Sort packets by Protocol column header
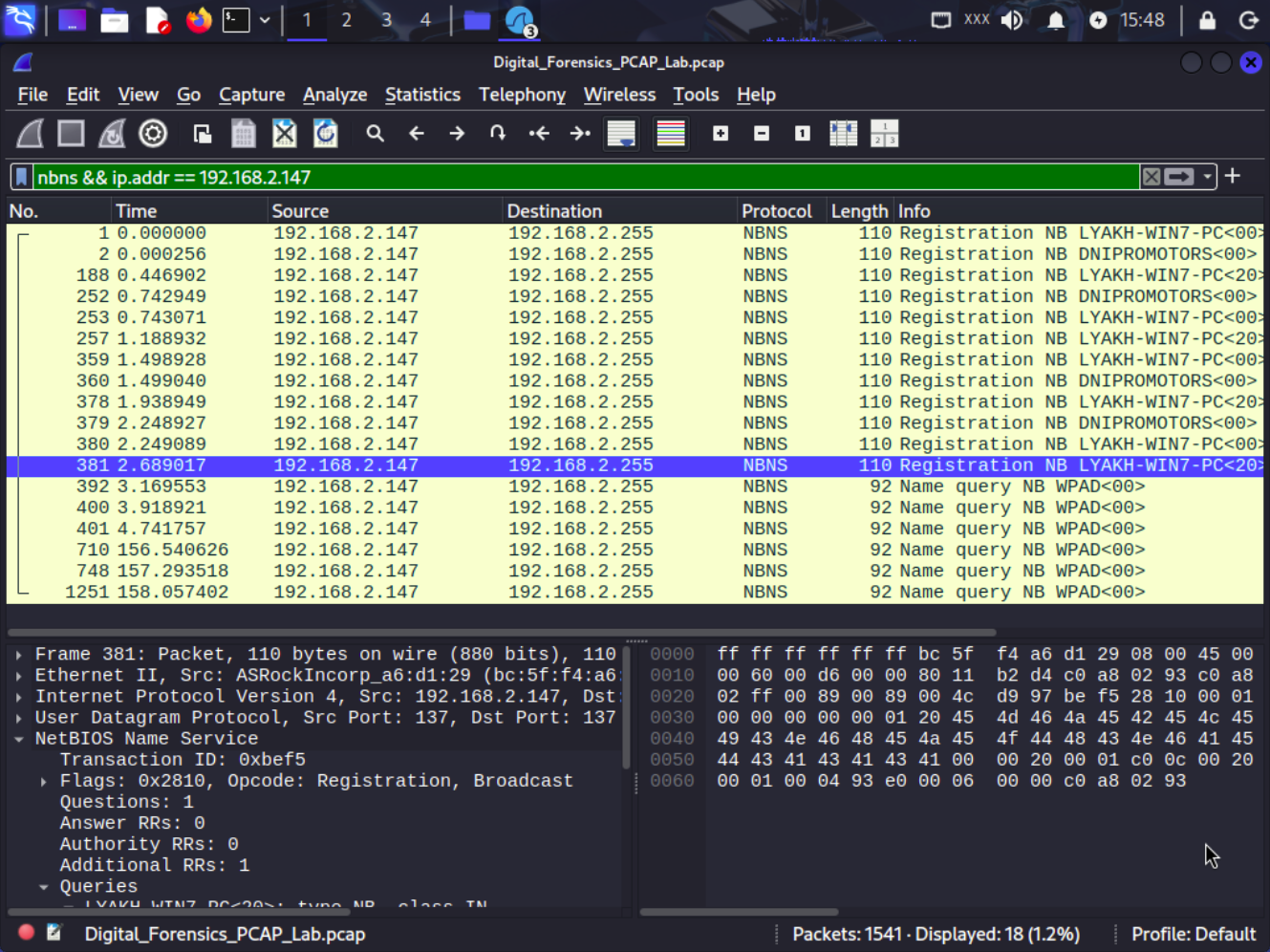Viewport: 1270px width, 952px height. [x=776, y=211]
